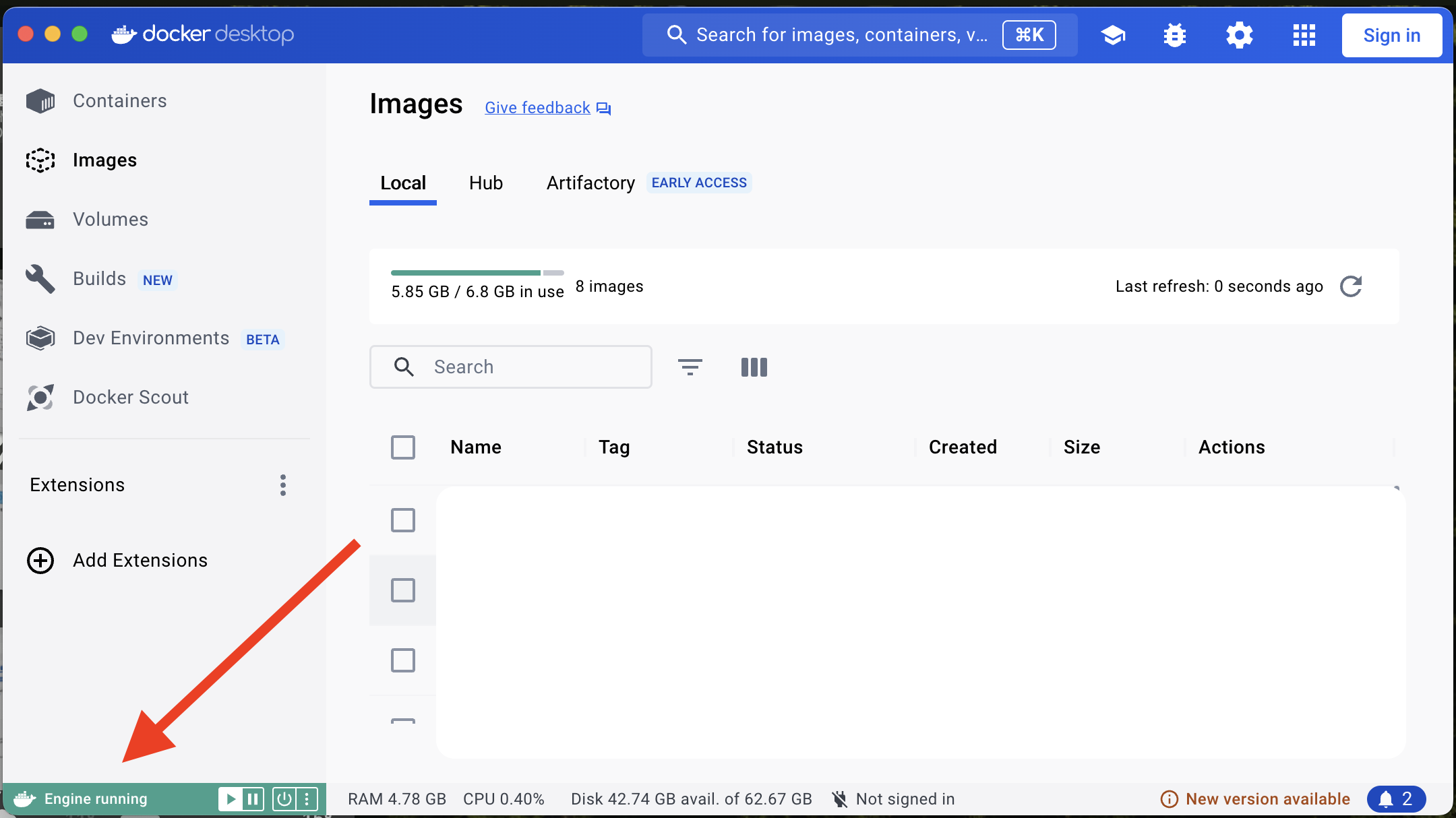The width and height of the screenshot is (1456, 818).
Task: Switch to the Hub tab
Action: pos(485,183)
